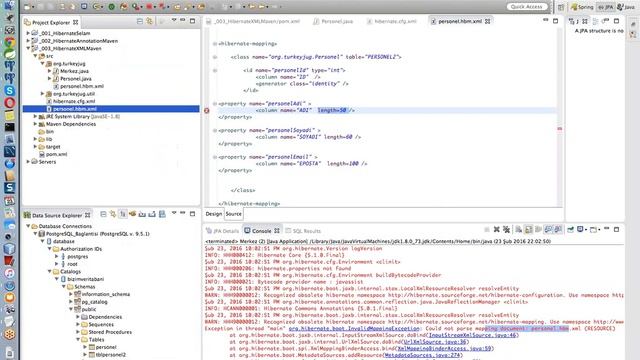Toggle Scroll Lock in Console toolbar
The height and width of the screenshot is (360, 640).
(529, 230)
